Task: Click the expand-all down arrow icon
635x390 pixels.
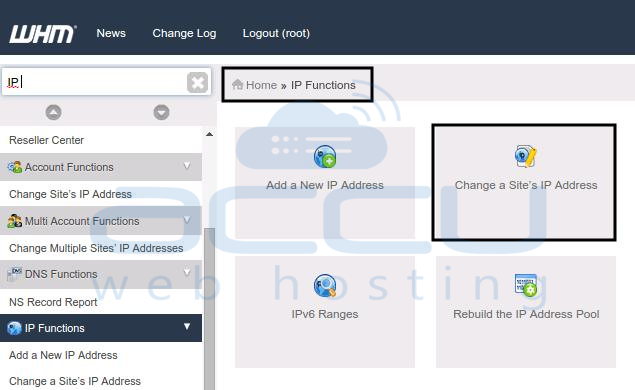Action: coord(161,112)
